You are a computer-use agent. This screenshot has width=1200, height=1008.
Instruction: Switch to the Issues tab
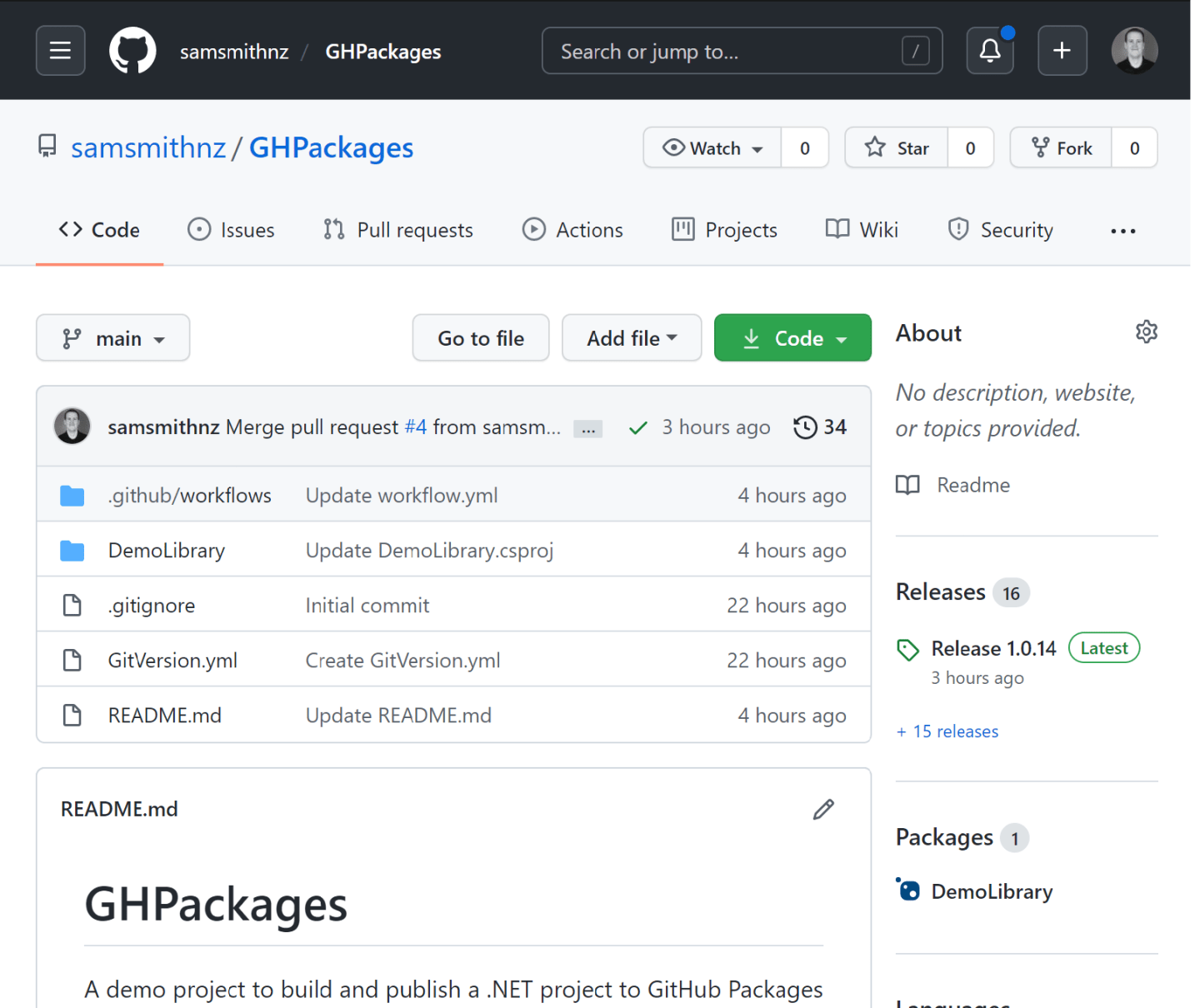coord(231,230)
